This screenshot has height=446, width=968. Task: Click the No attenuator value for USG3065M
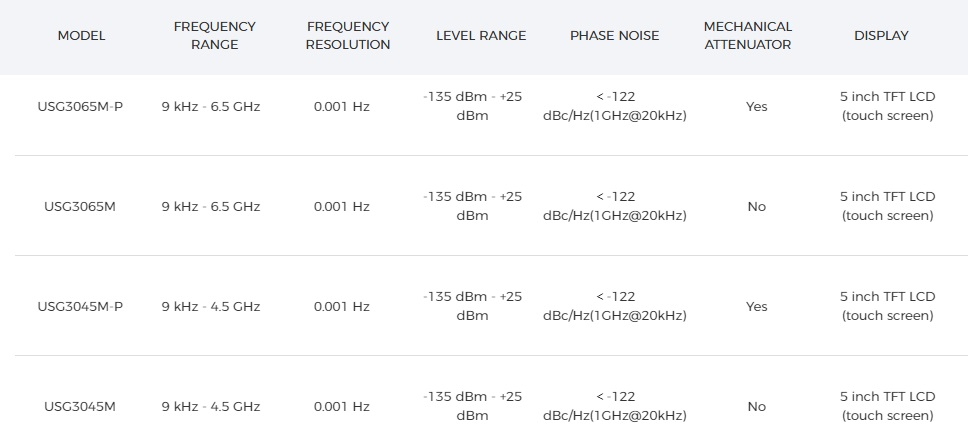coord(756,206)
